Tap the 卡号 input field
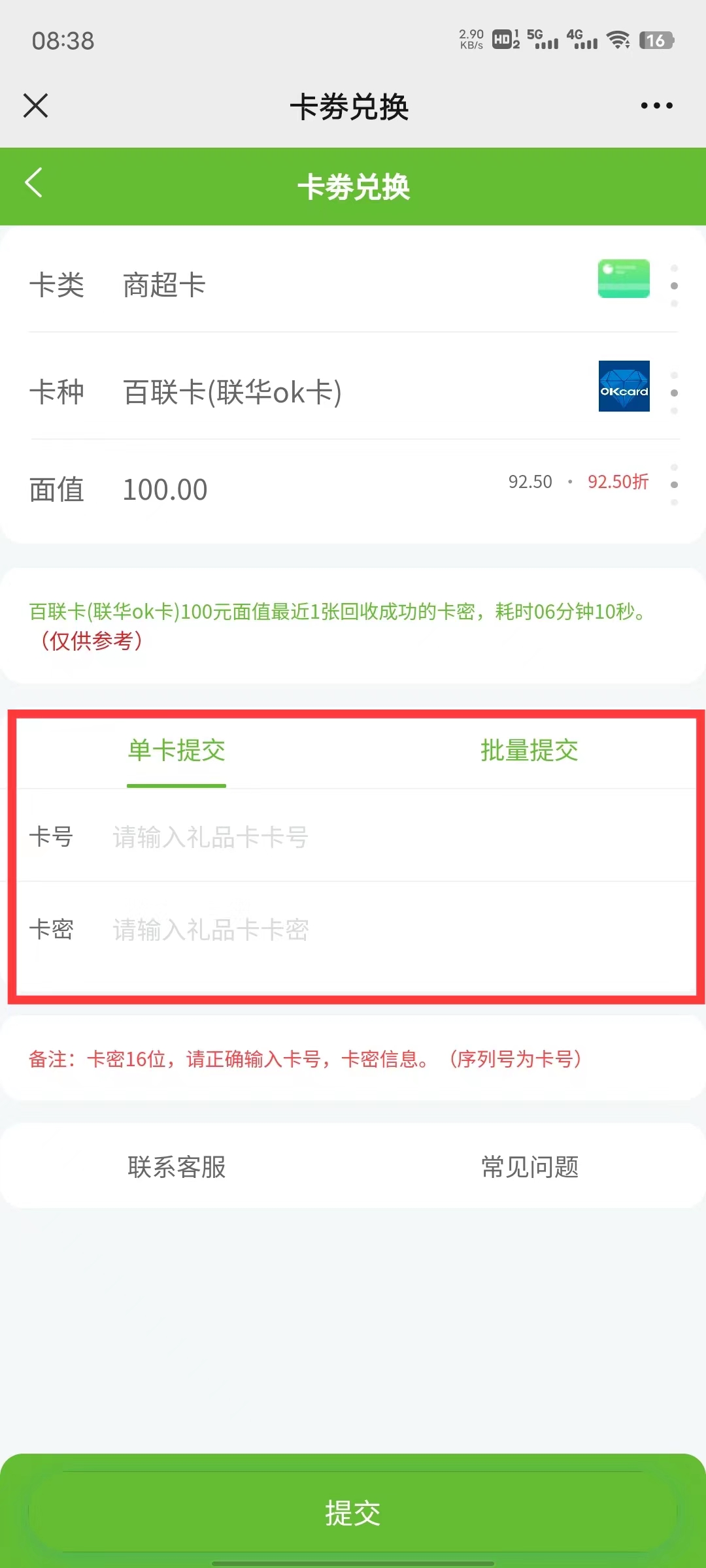706x1568 pixels. (x=327, y=837)
